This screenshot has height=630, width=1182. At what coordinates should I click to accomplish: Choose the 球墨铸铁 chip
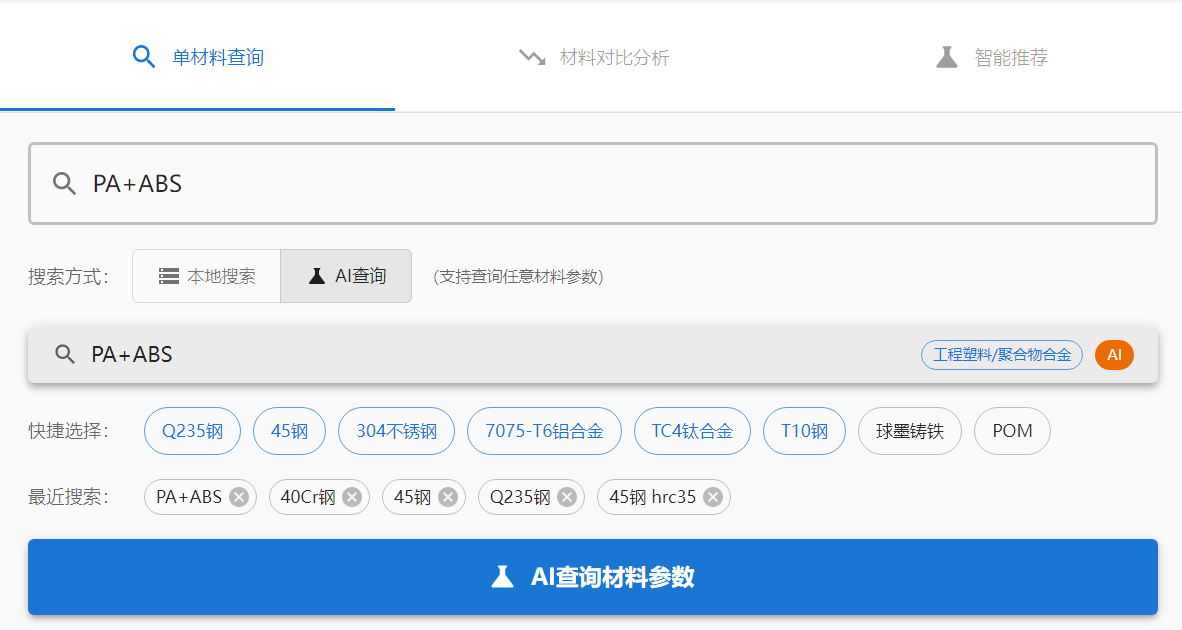pyautogui.click(x=910, y=431)
